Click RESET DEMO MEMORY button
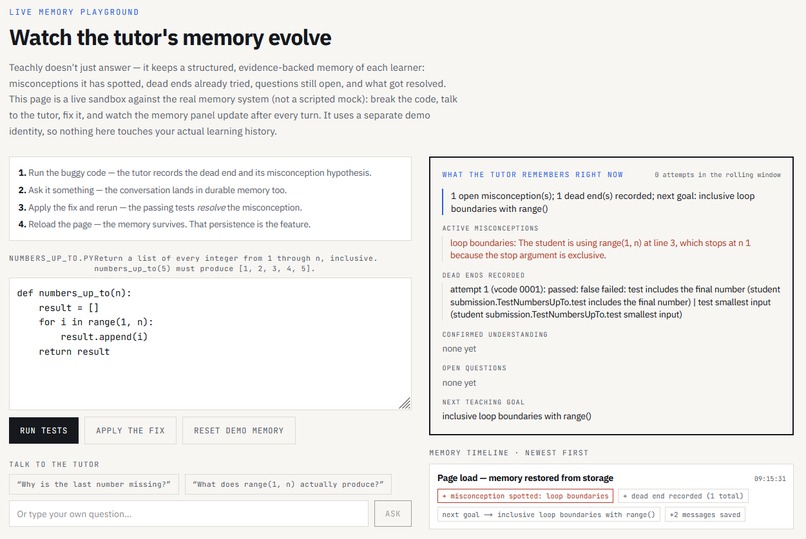 coord(239,431)
